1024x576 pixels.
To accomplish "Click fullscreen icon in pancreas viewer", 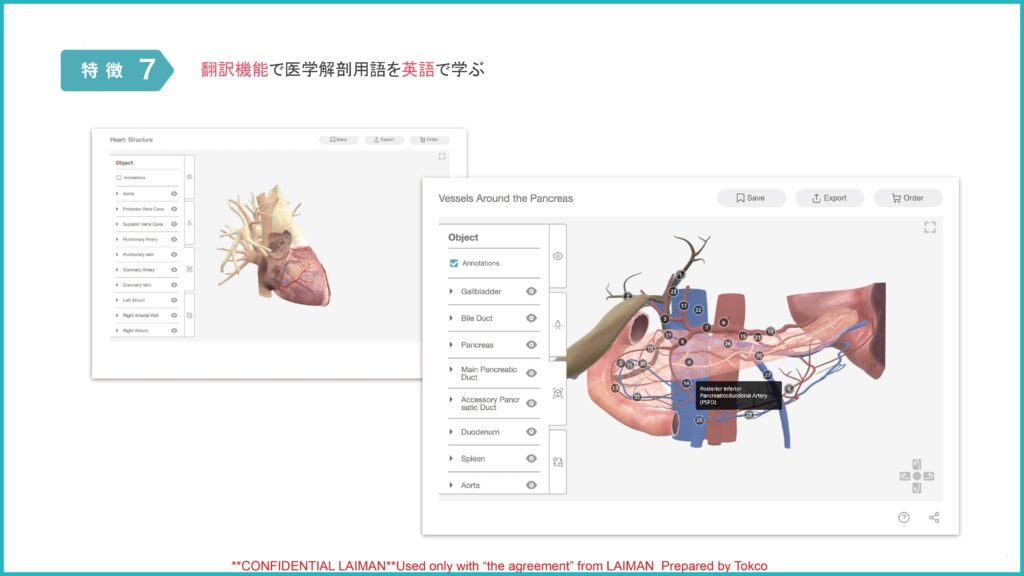I will click(x=930, y=228).
